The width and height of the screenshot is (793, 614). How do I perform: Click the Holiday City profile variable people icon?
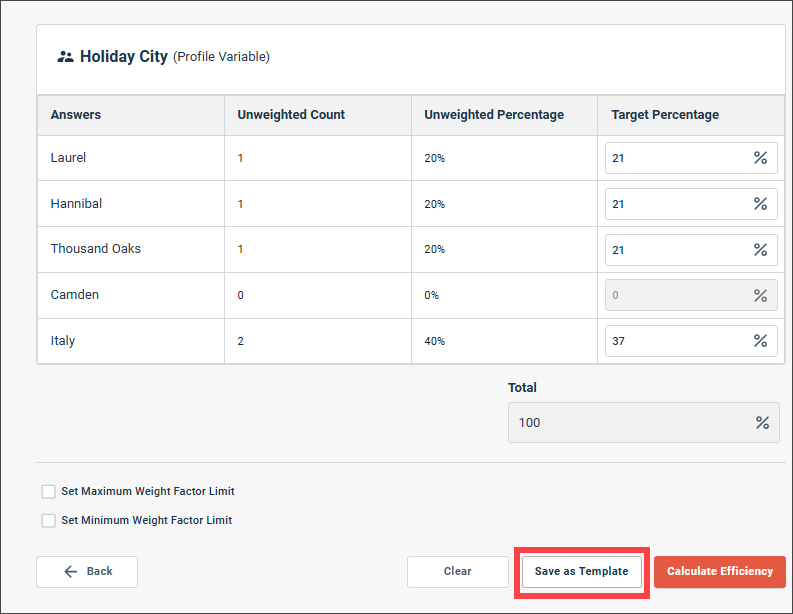pyautogui.click(x=65, y=57)
